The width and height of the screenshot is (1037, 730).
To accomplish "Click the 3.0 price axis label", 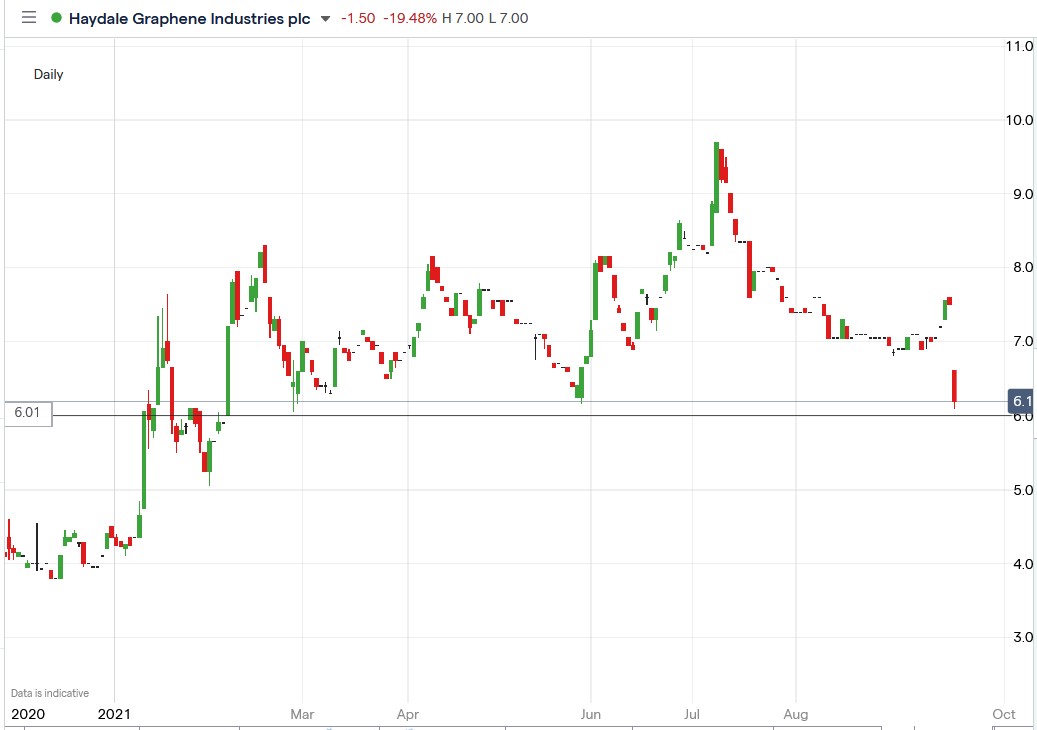I will click(1022, 637).
